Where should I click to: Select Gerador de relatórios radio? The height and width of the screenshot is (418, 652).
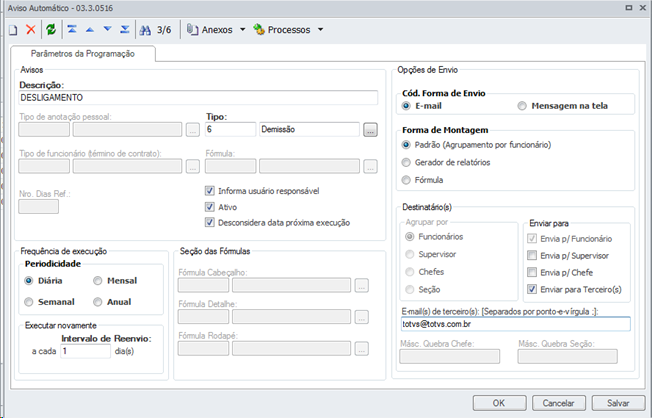coord(406,162)
